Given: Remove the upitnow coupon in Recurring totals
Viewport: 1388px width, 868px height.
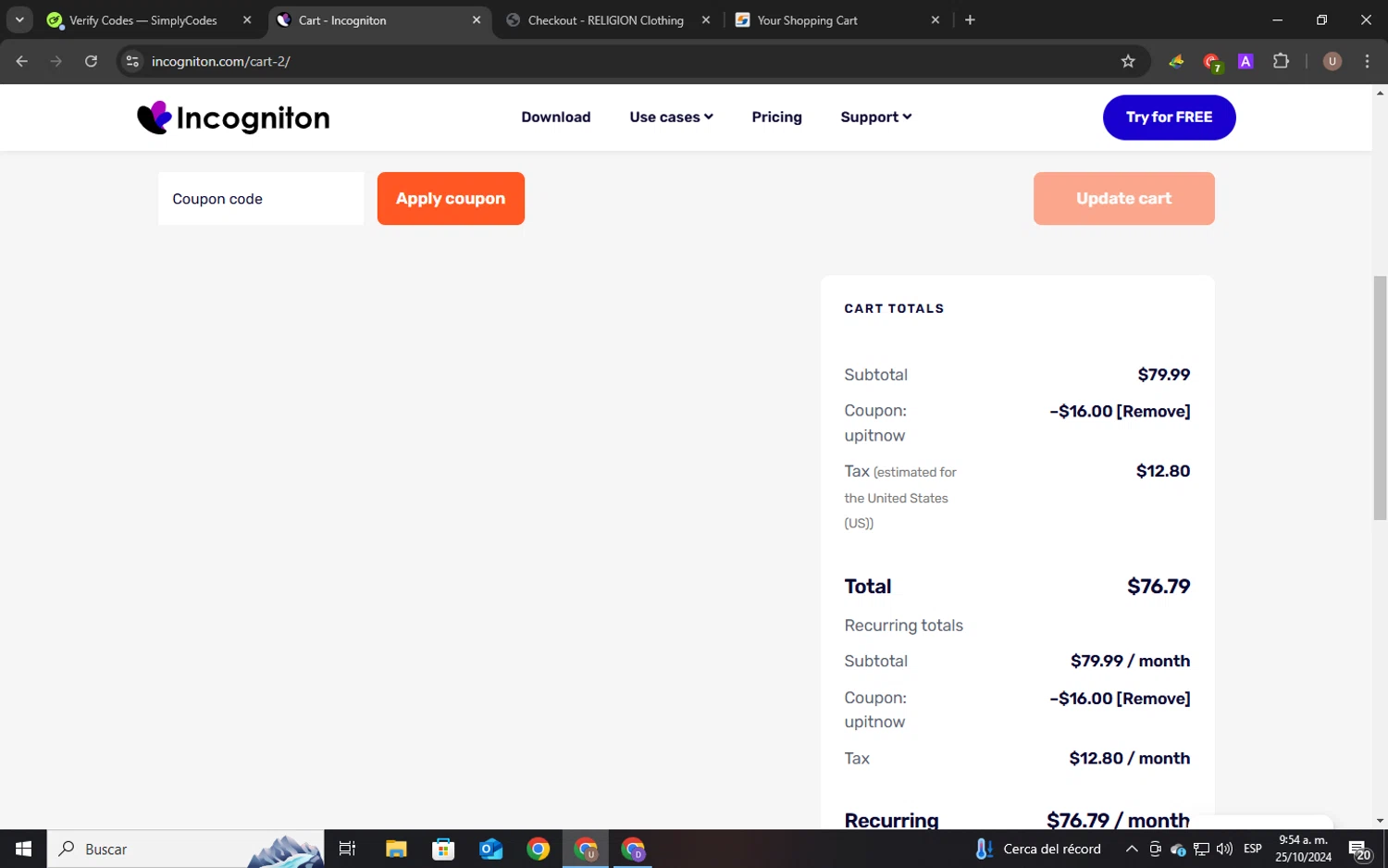Looking at the screenshot, I should [1154, 699].
